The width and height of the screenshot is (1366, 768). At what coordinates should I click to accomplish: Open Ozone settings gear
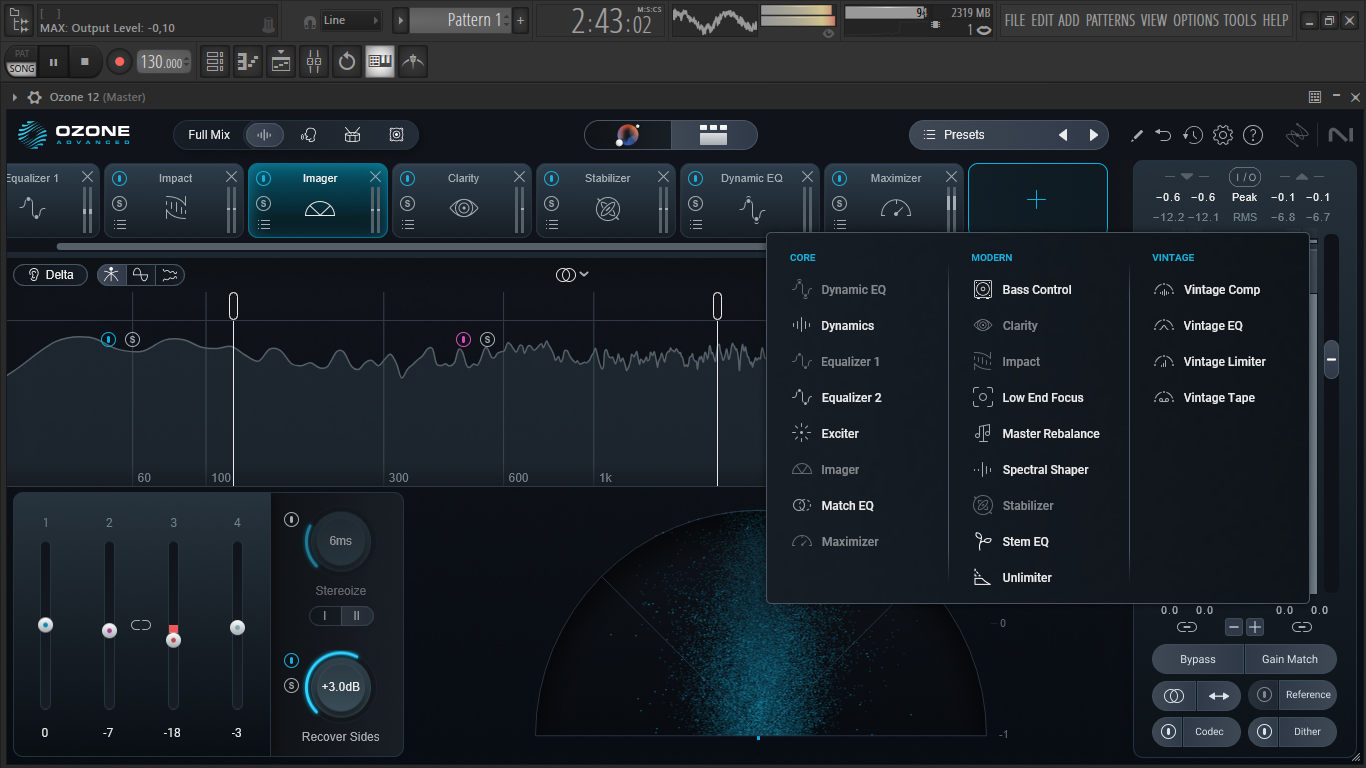(x=1223, y=135)
